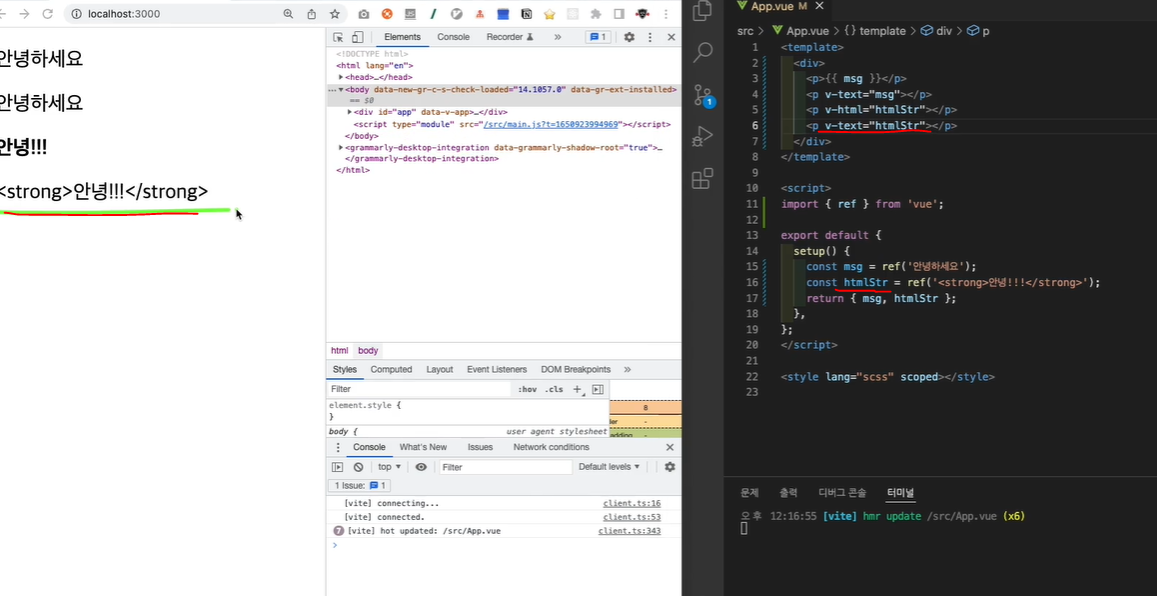1157x596 pixels.
Task: Switch to the DevTools Console tab
Action: (453, 37)
